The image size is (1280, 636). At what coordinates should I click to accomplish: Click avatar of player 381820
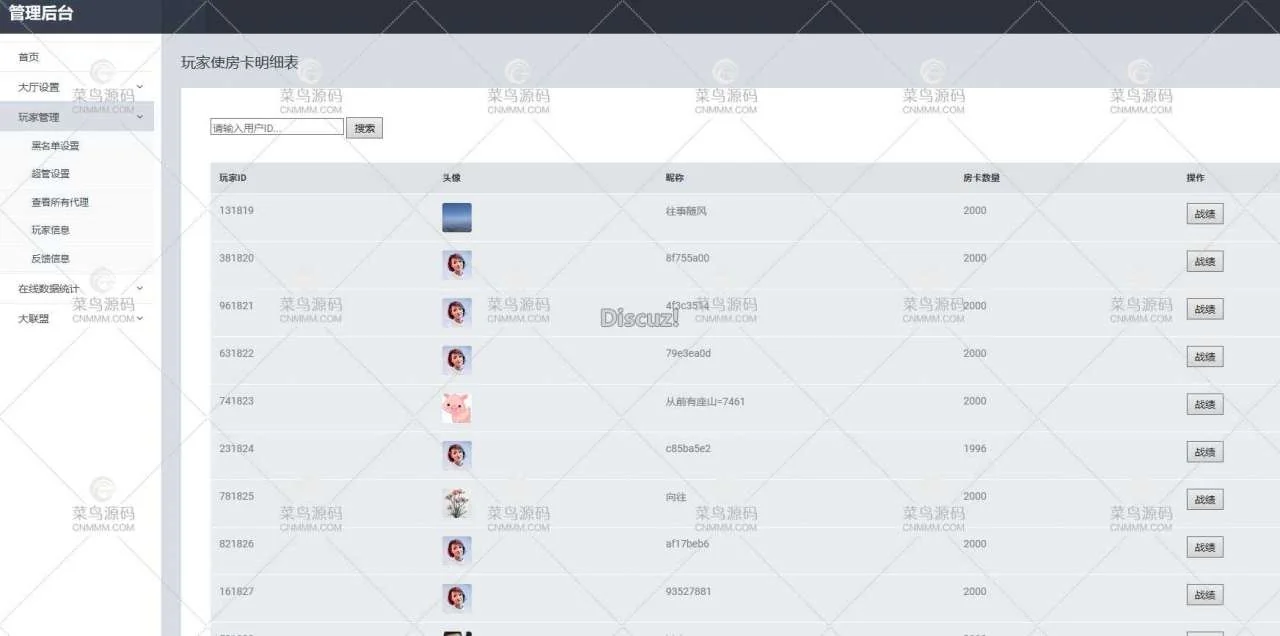pos(457,265)
